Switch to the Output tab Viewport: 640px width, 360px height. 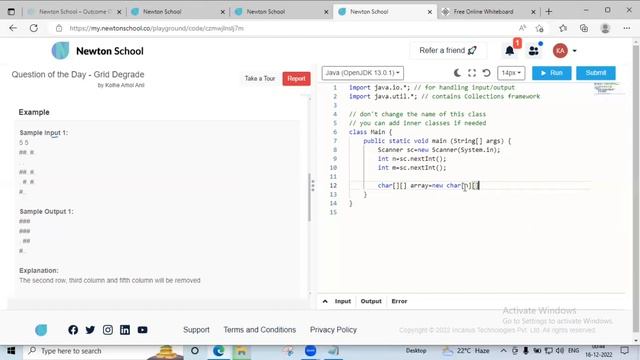click(x=371, y=301)
